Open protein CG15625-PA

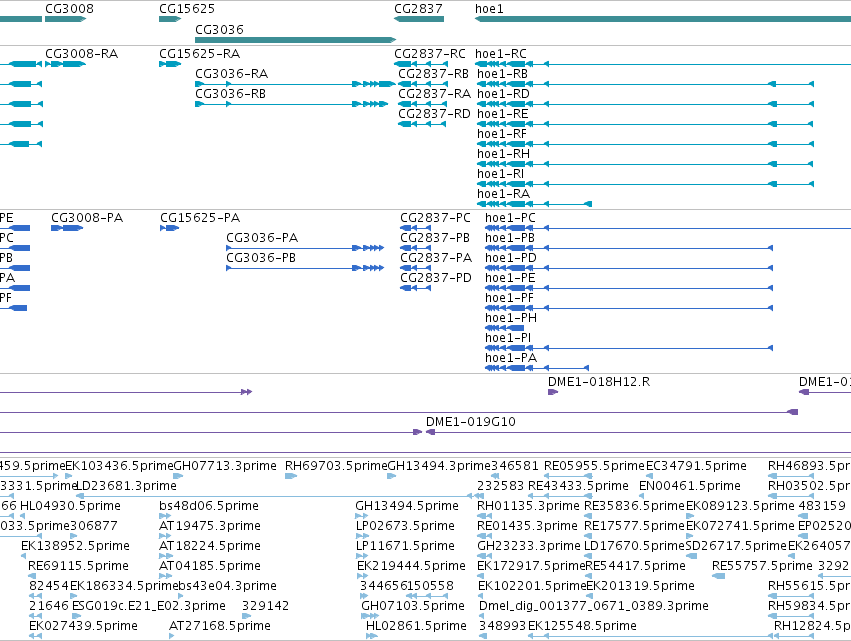[x=169, y=228]
